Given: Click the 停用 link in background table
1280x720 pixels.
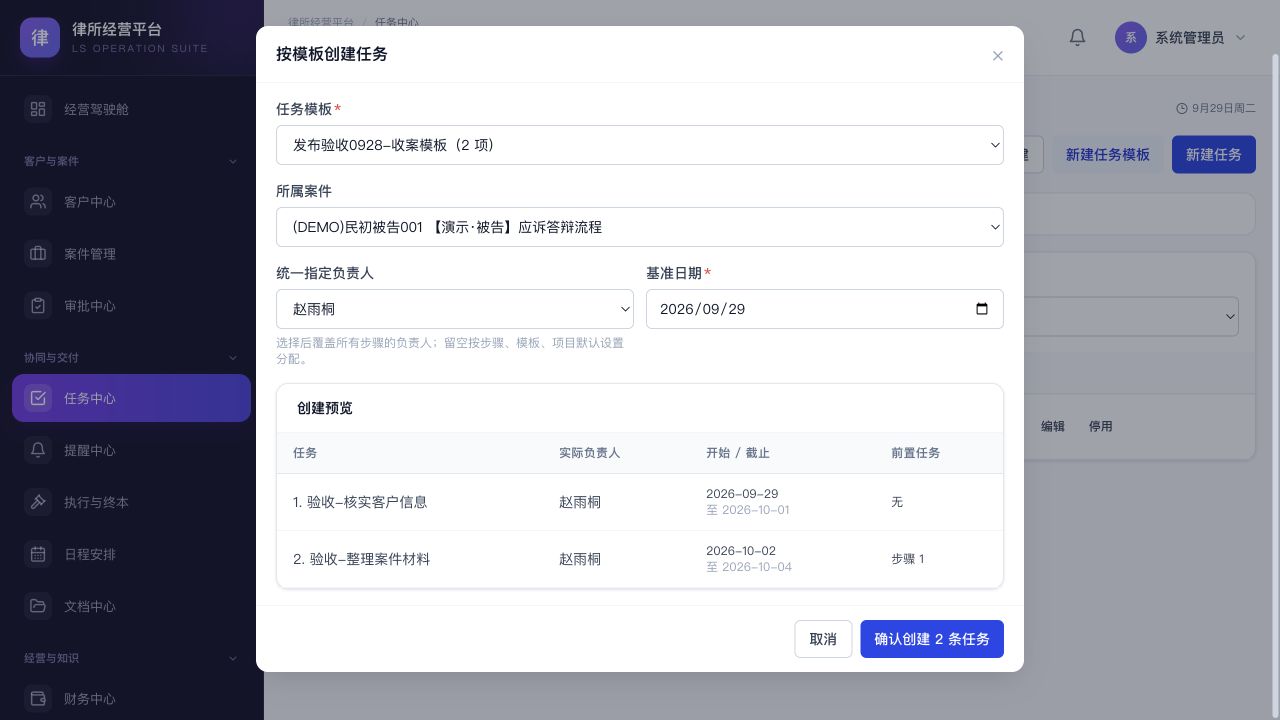Looking at the screenshot, I should pyautogui.click(x=1101, y=426).
